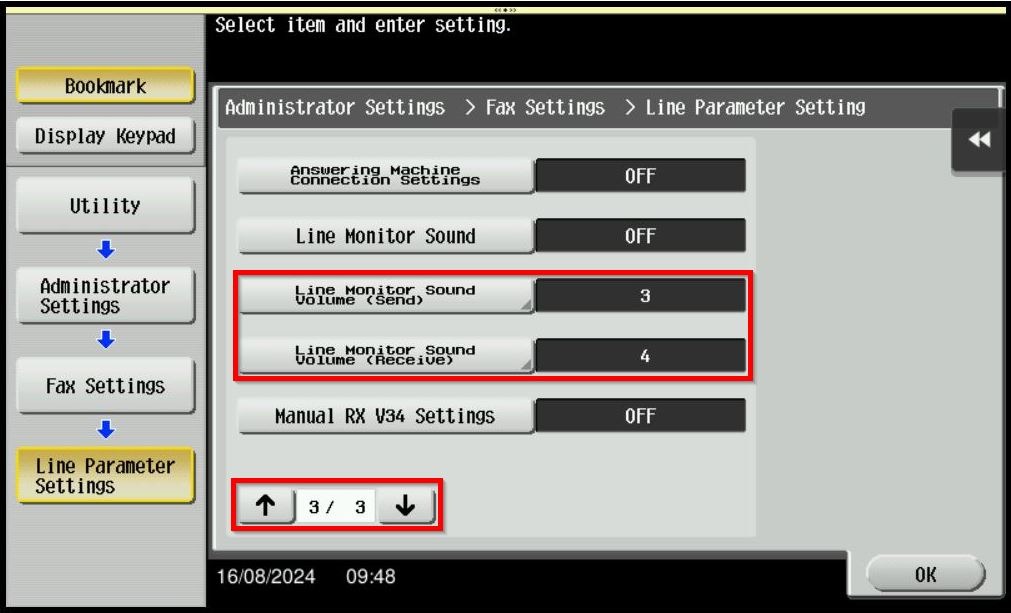Go to Administrator Settings in sidebar

(x=105, y=295)
